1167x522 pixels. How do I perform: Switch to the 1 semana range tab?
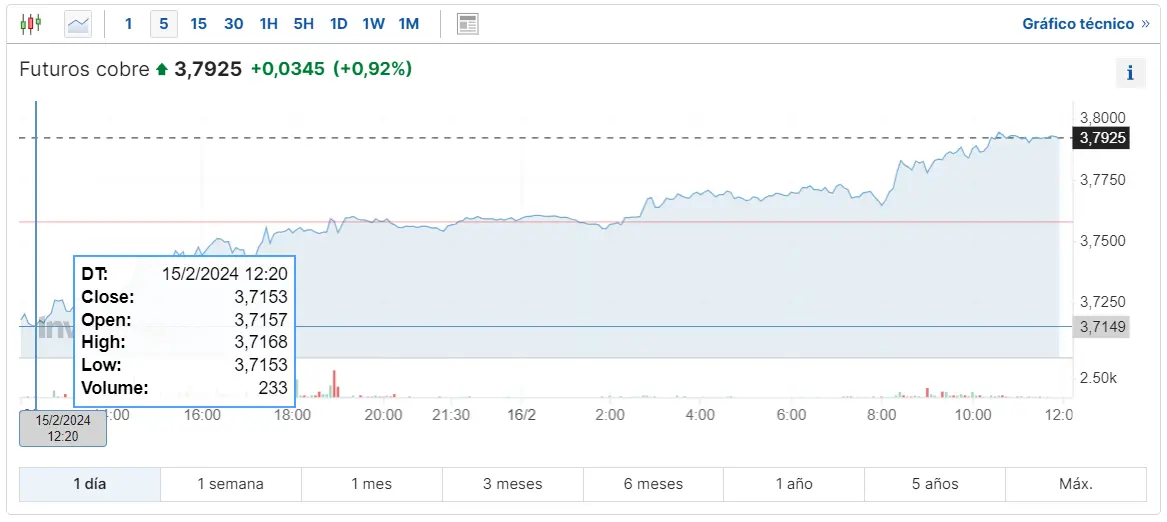[230, 484]
